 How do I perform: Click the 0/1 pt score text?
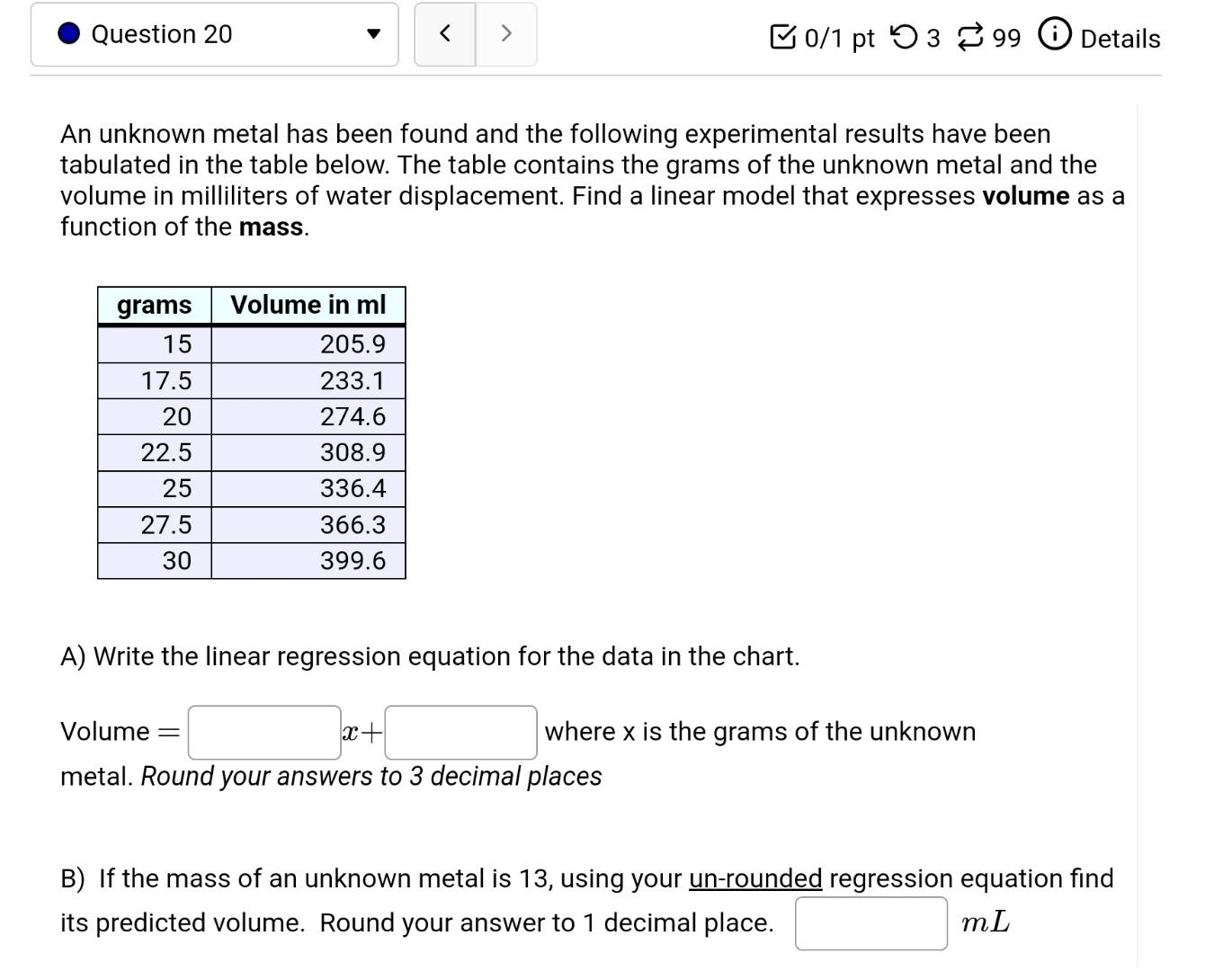839,38
